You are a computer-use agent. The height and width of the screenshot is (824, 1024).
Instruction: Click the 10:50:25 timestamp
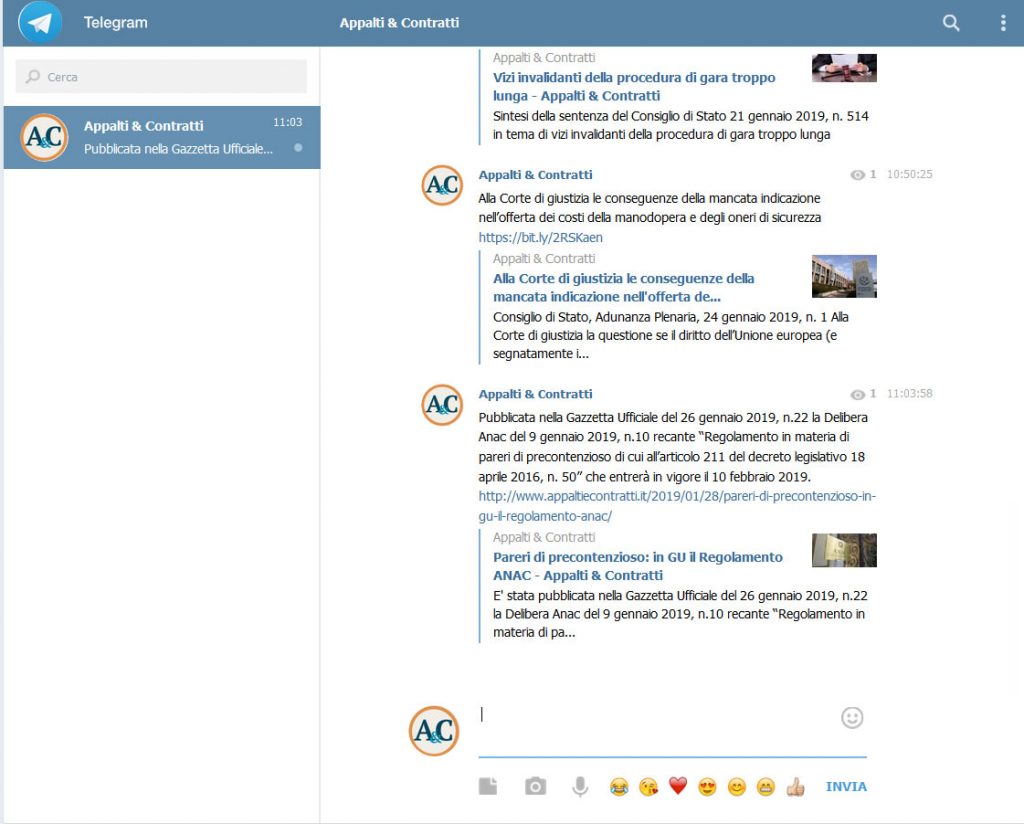910,174
